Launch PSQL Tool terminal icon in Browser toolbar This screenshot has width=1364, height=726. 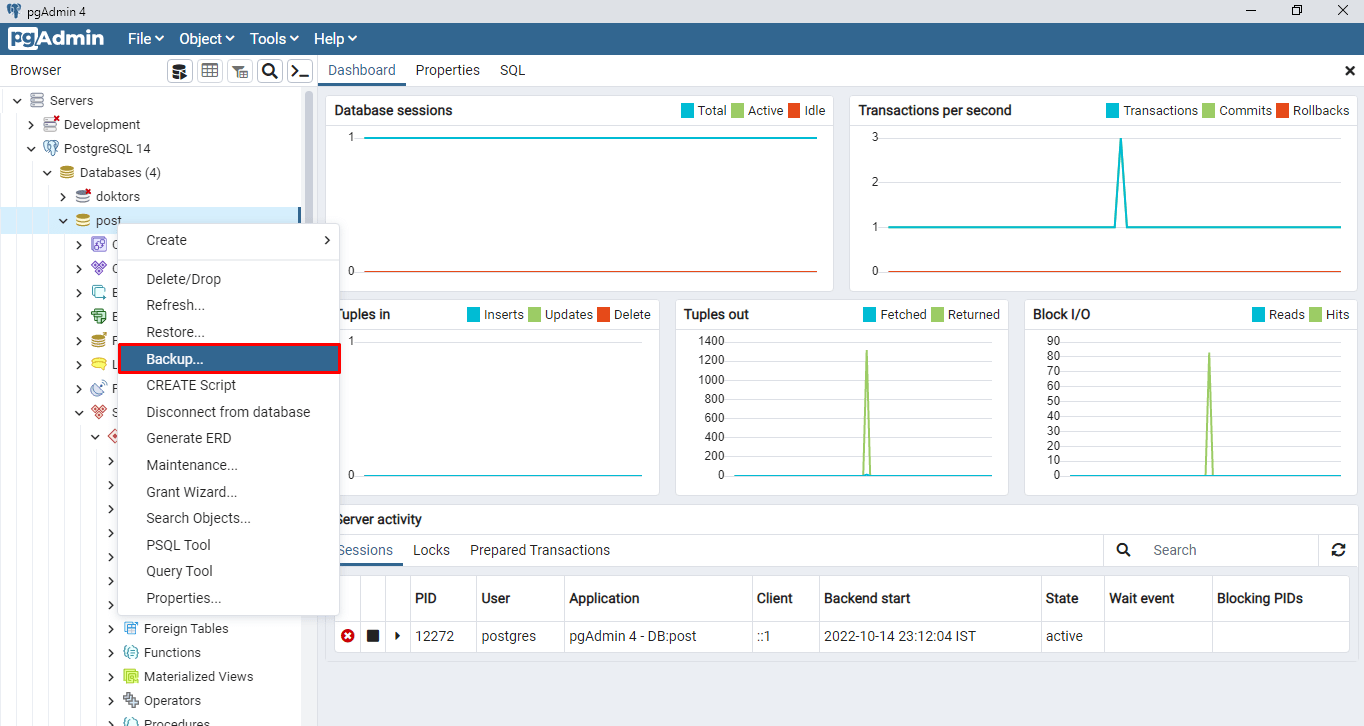(x=300, y=71)
